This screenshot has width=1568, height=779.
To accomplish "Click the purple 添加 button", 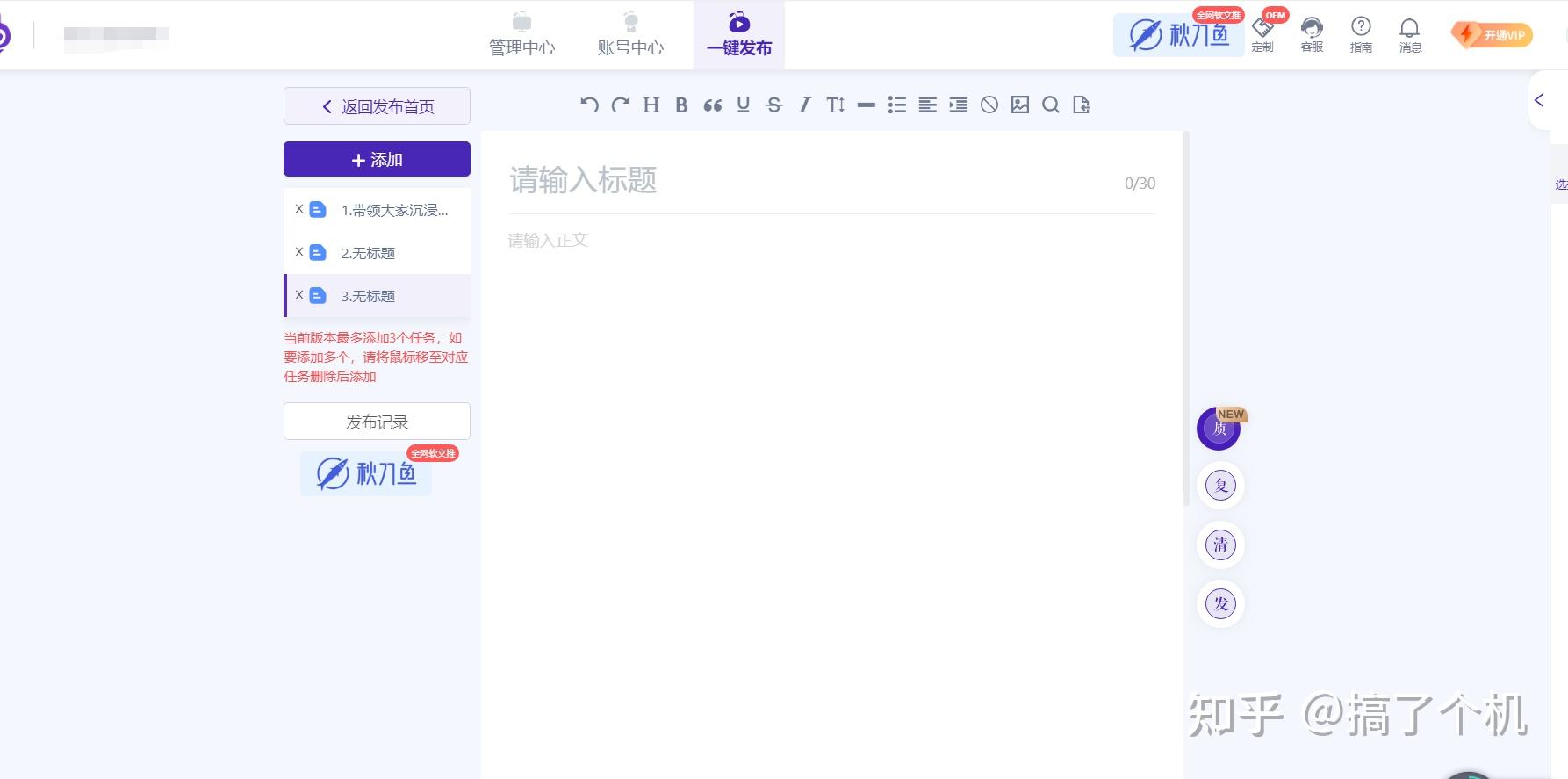I will click(x=377, y=159).
